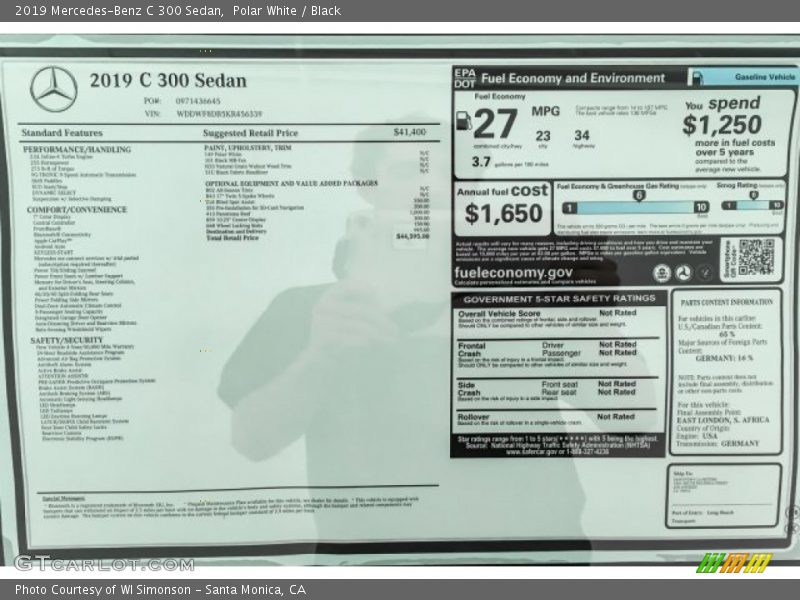Image resolution: width=800 pixels, height=600 pixels.
Task: Click 'Polar White / Black' in title bar
Action: pos(287,11)
